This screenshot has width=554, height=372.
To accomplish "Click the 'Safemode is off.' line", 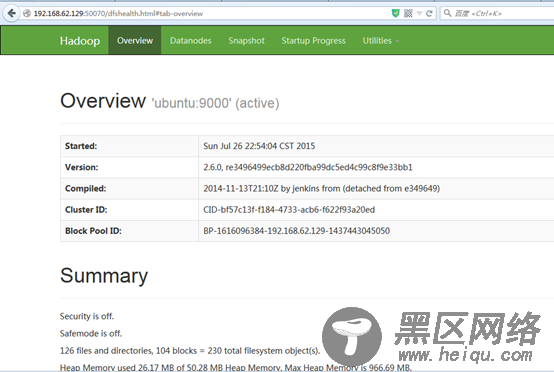I will [x=91, y=333].
